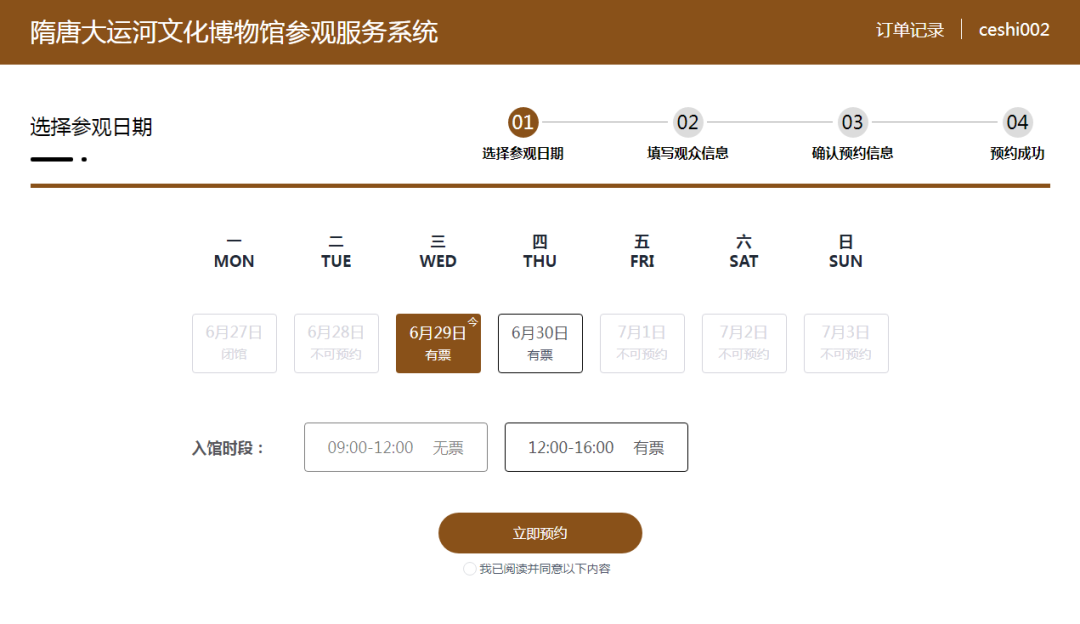The image size is (1080, 624).
Task: Tick the 我已阅读并同意 agreement radio circle
Action: click(x=470, y=569)
